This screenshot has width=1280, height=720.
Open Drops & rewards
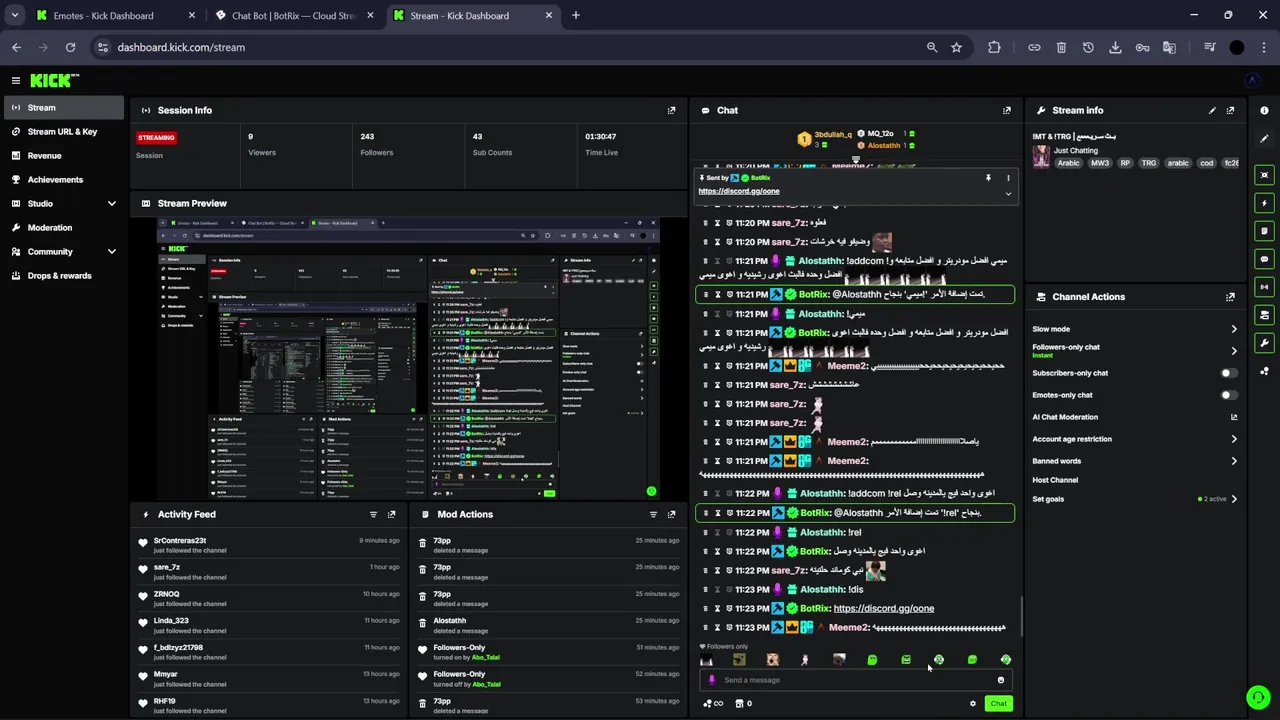click(x=62, y=276)
